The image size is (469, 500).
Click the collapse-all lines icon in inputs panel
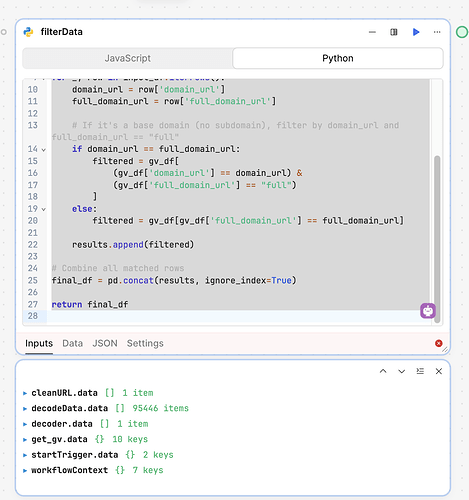click(x=420, y=371)
